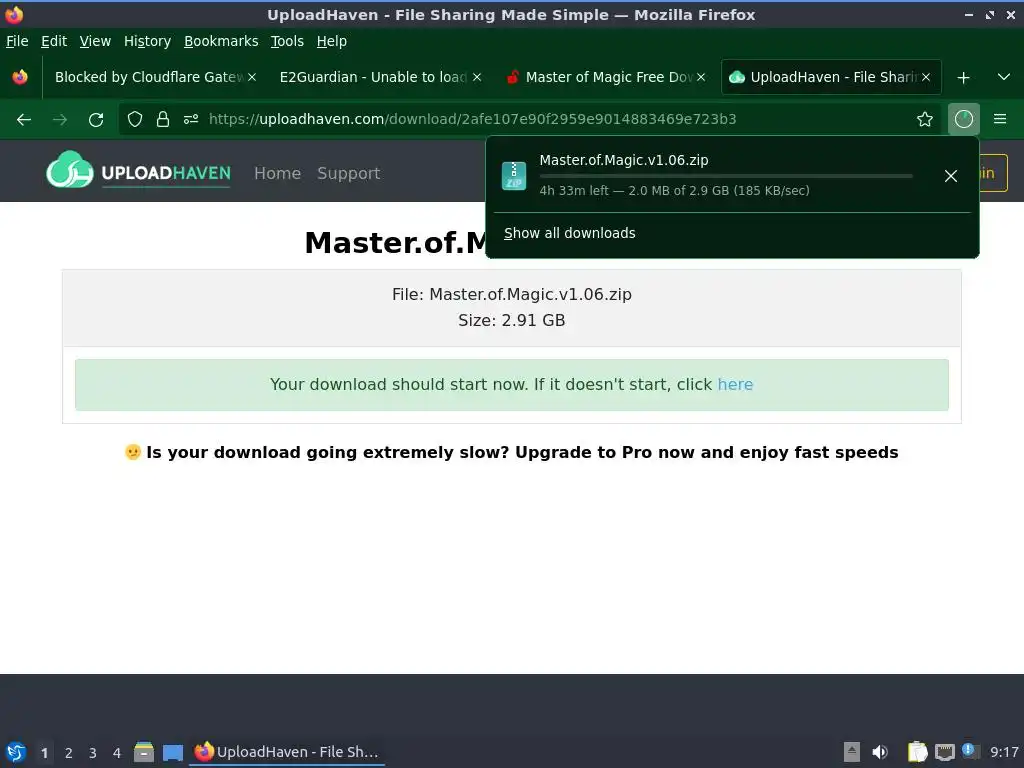Open the taskbar application launcher menu
Viewport: 1024px width, 768px height.
point(16,752)
